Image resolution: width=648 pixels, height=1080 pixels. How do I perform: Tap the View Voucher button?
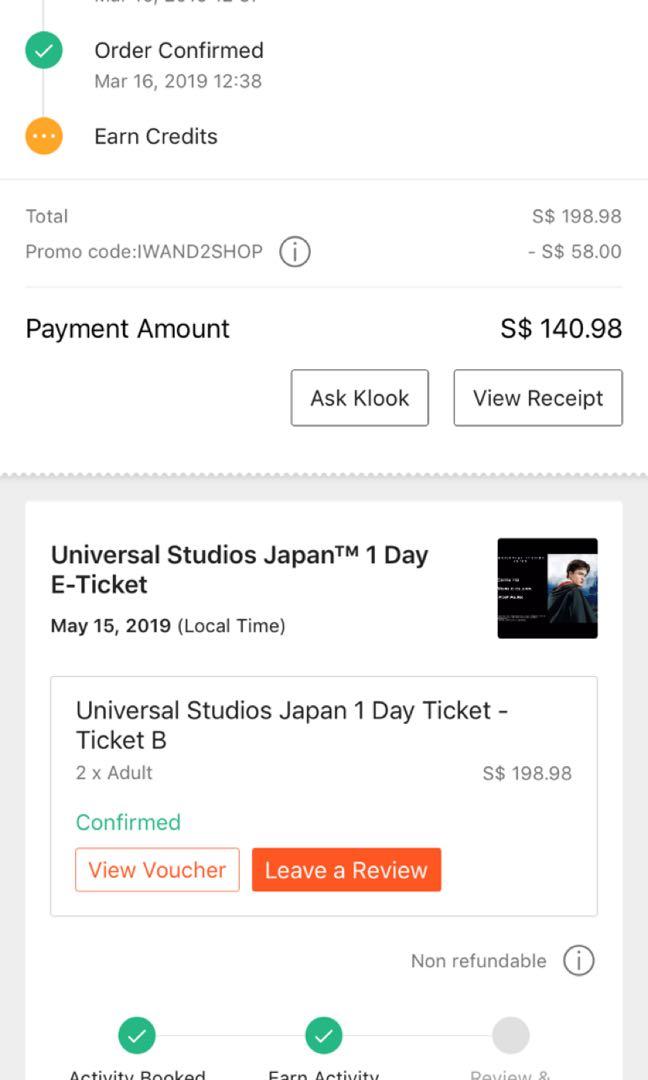point(157,870)
